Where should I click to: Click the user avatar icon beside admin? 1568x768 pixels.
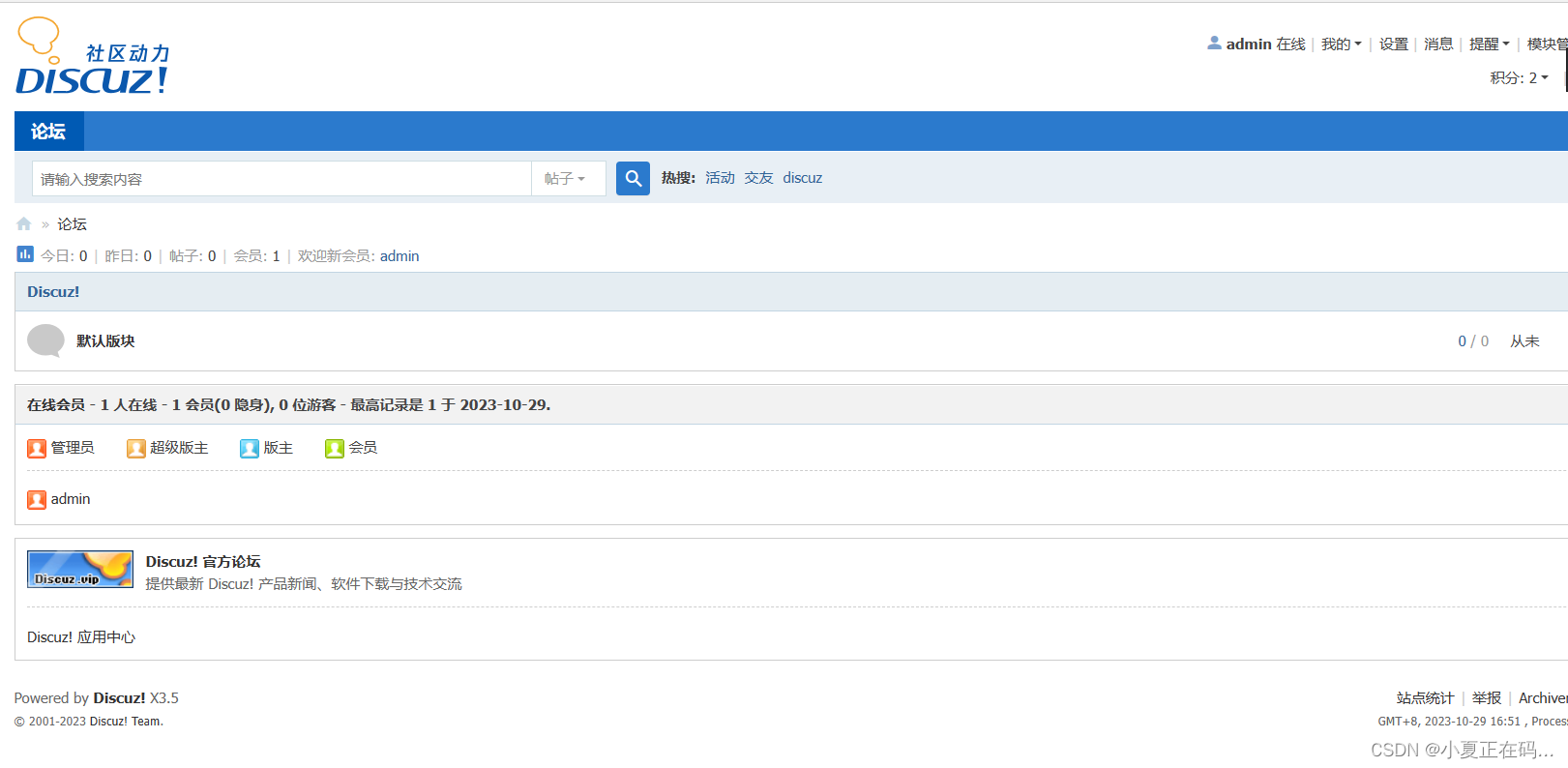point(1214,43)
